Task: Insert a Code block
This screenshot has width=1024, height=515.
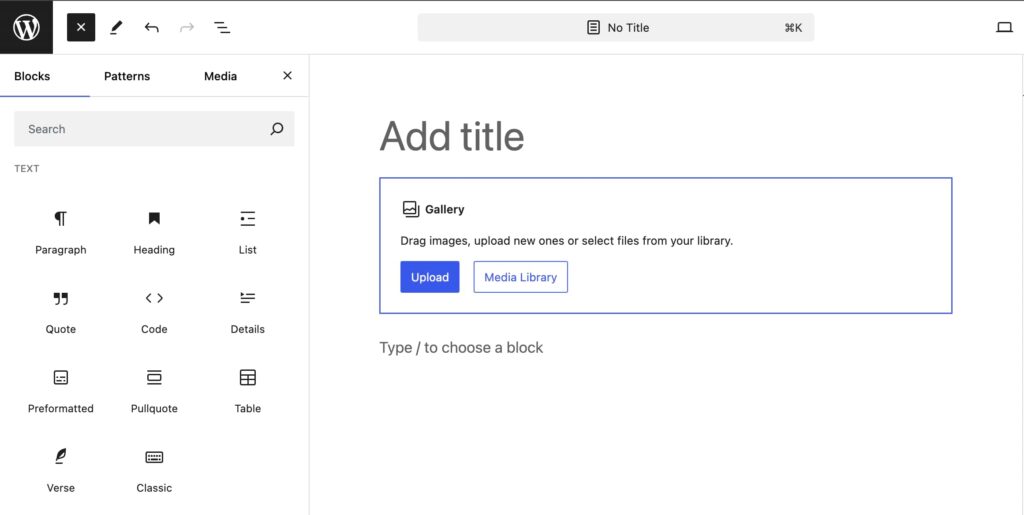Action: tap(154, 312)
